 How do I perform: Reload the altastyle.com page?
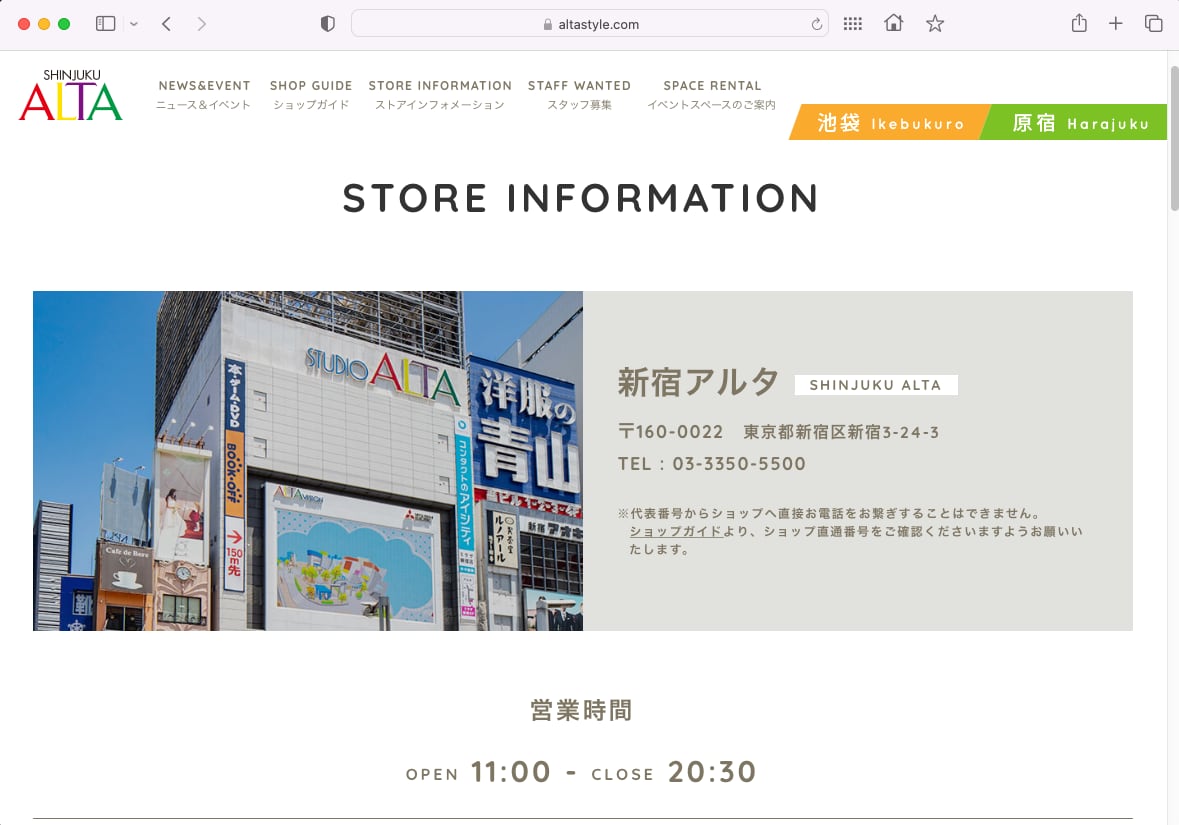pyautogui.click(x=816, y=24)
